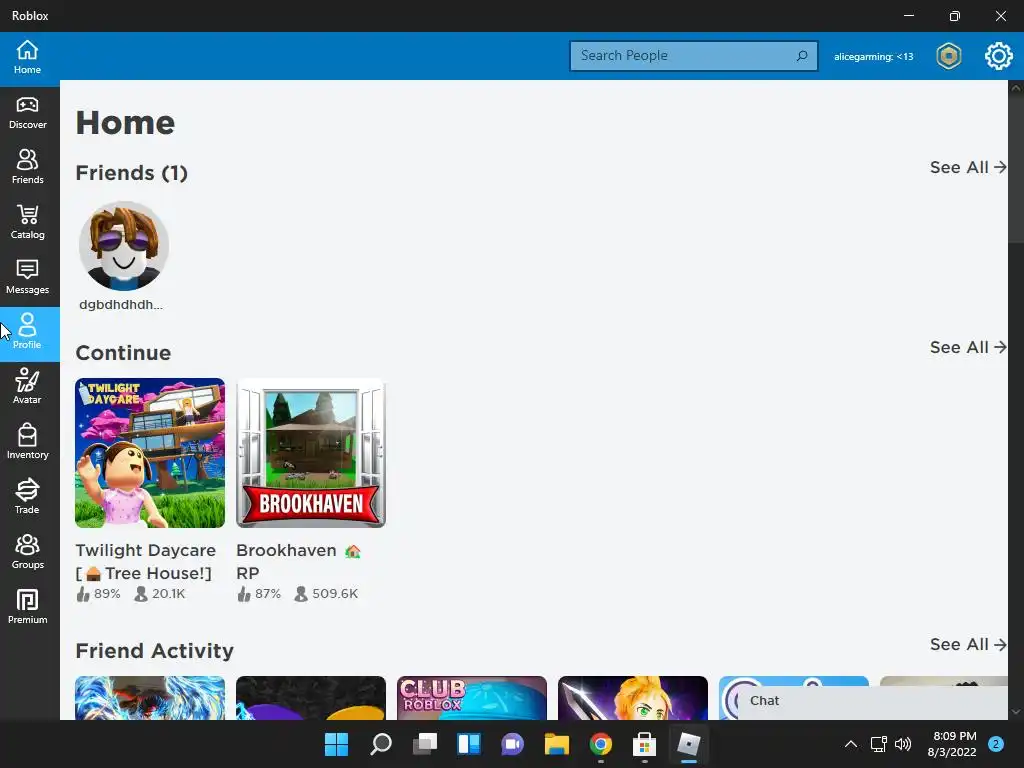Click the search magnifier in Search People
The height and width of the screenshot is (768, 1024).
pos(802,56)
